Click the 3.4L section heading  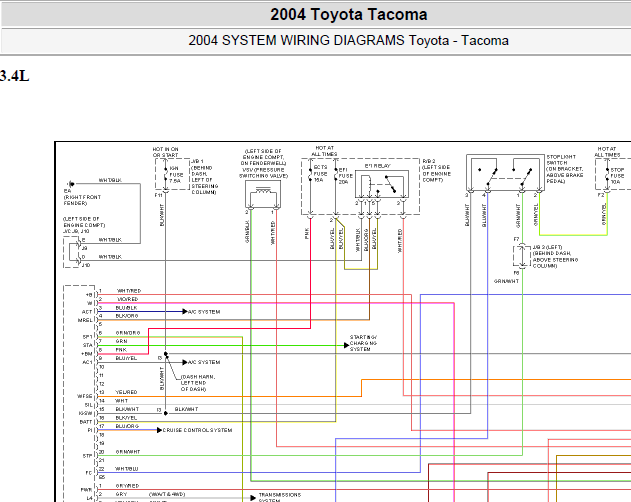tap(14, 76)
